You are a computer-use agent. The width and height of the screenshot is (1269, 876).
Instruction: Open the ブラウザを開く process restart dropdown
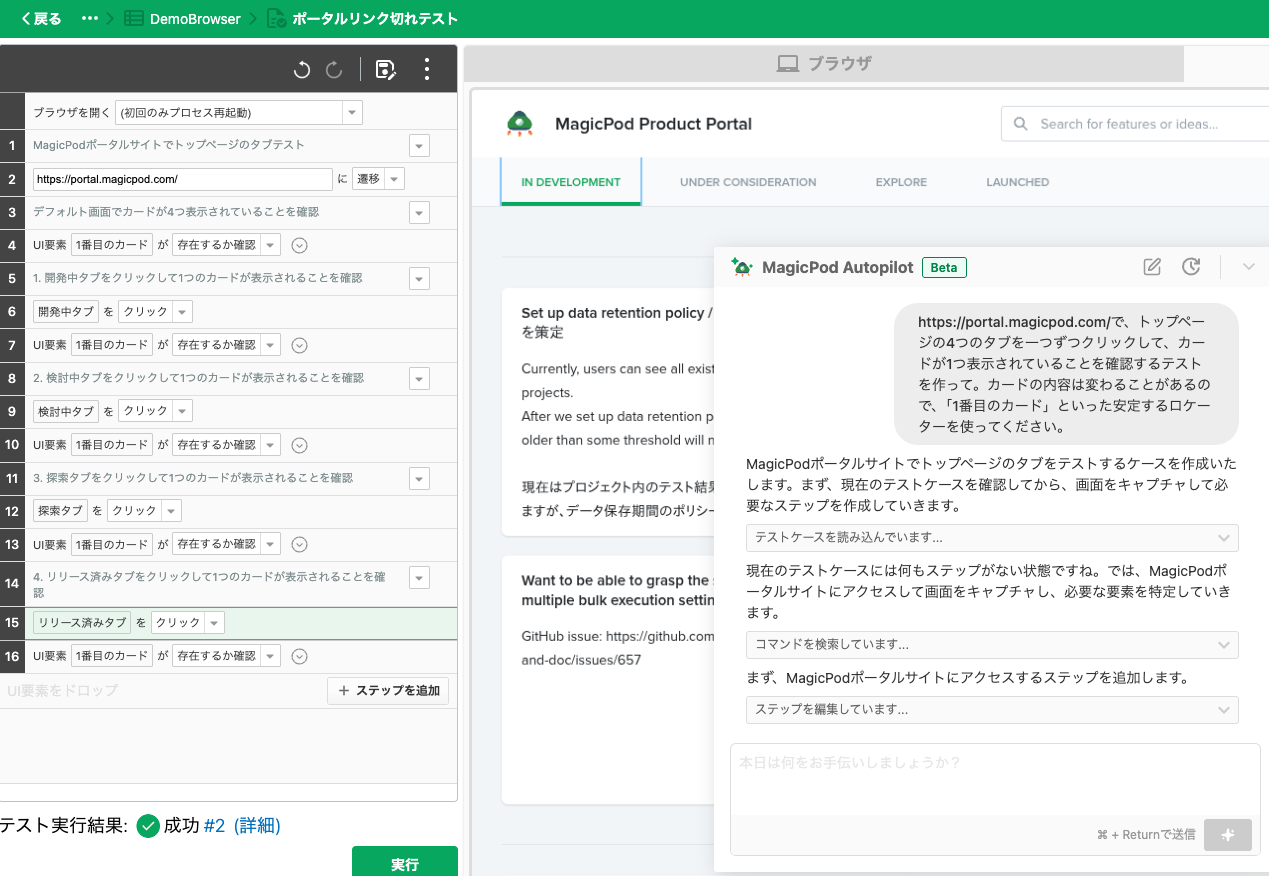tap(352, 112)
